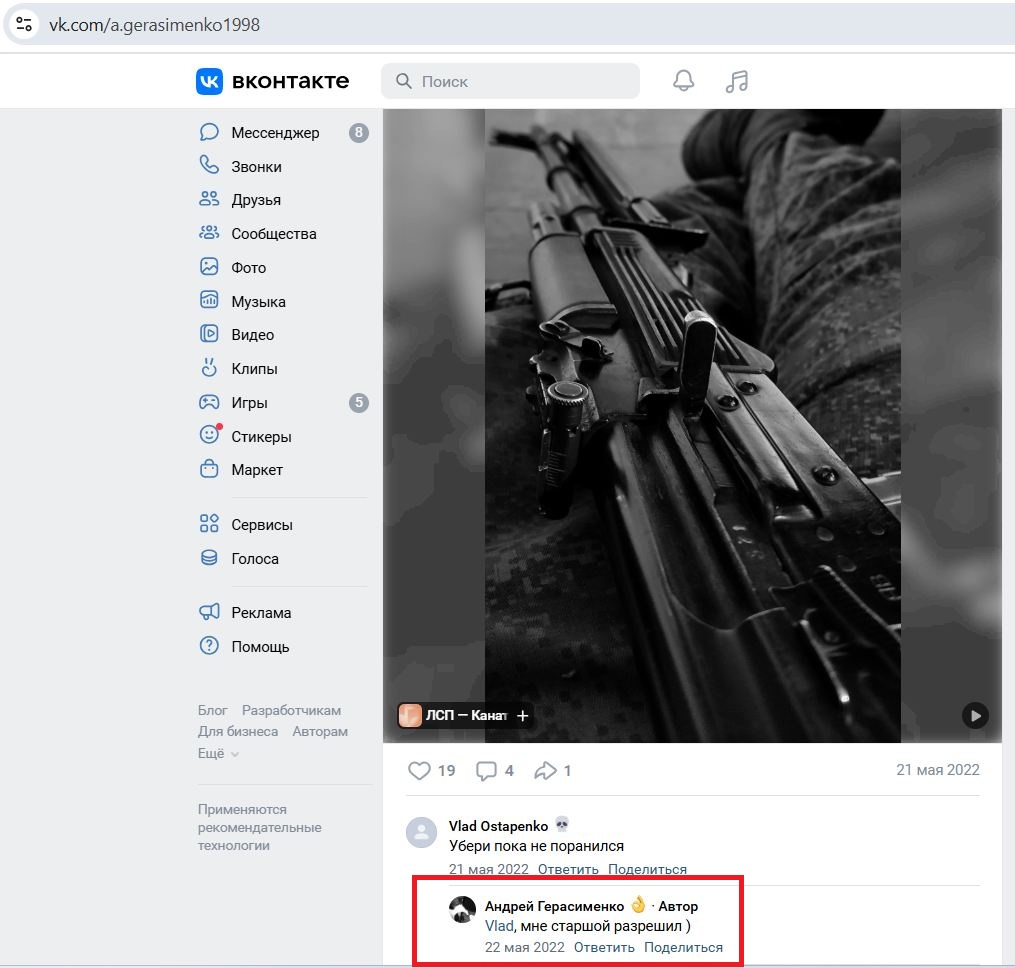Open Сообщества section
Screen dimensions: 1015x968
pyautogui.click(x=273, y=234)
